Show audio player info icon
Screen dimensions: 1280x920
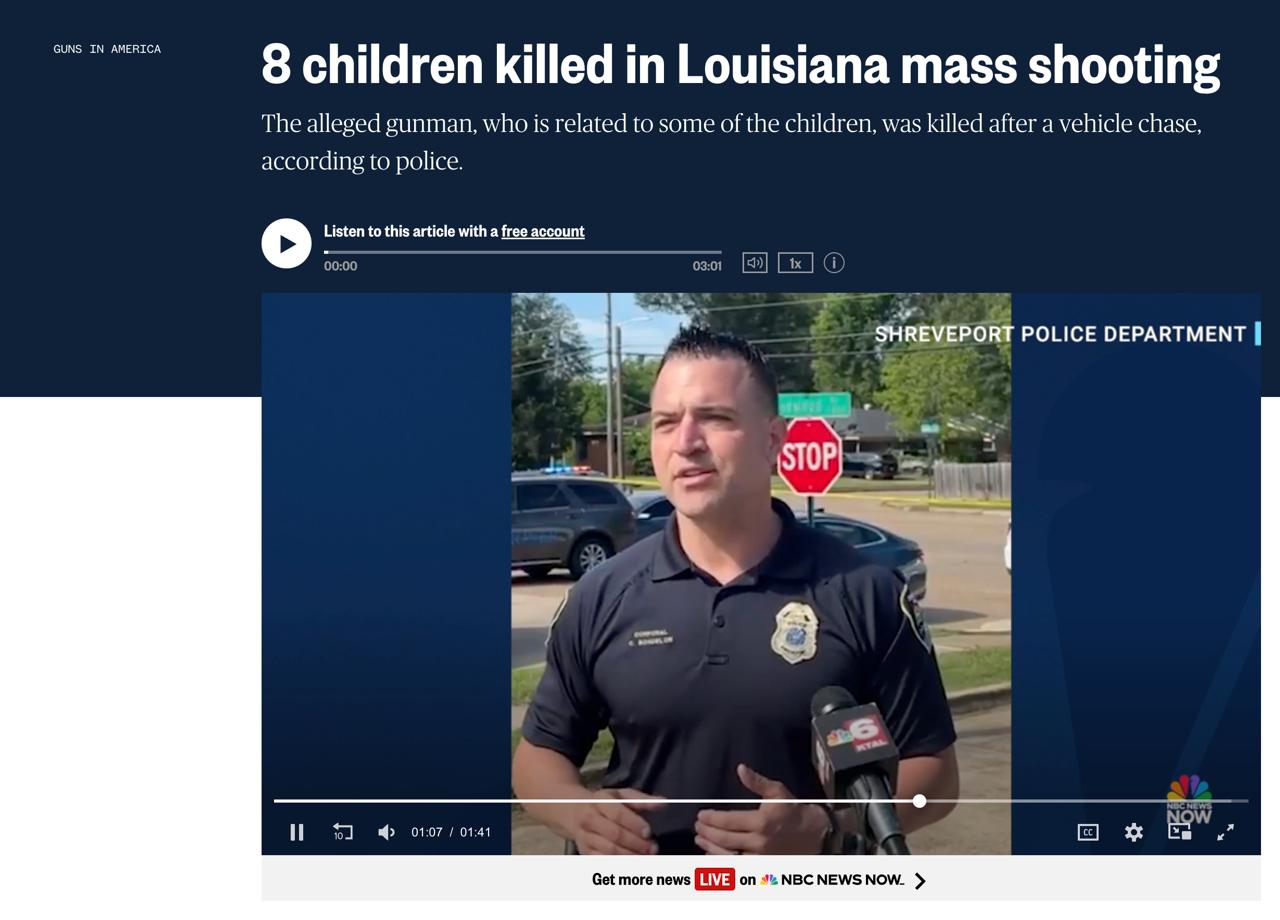tap(834, 263)
